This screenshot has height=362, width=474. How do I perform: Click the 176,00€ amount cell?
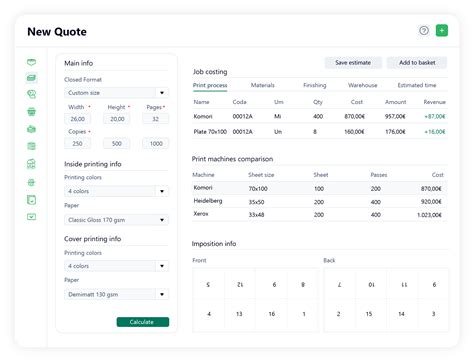395,132
